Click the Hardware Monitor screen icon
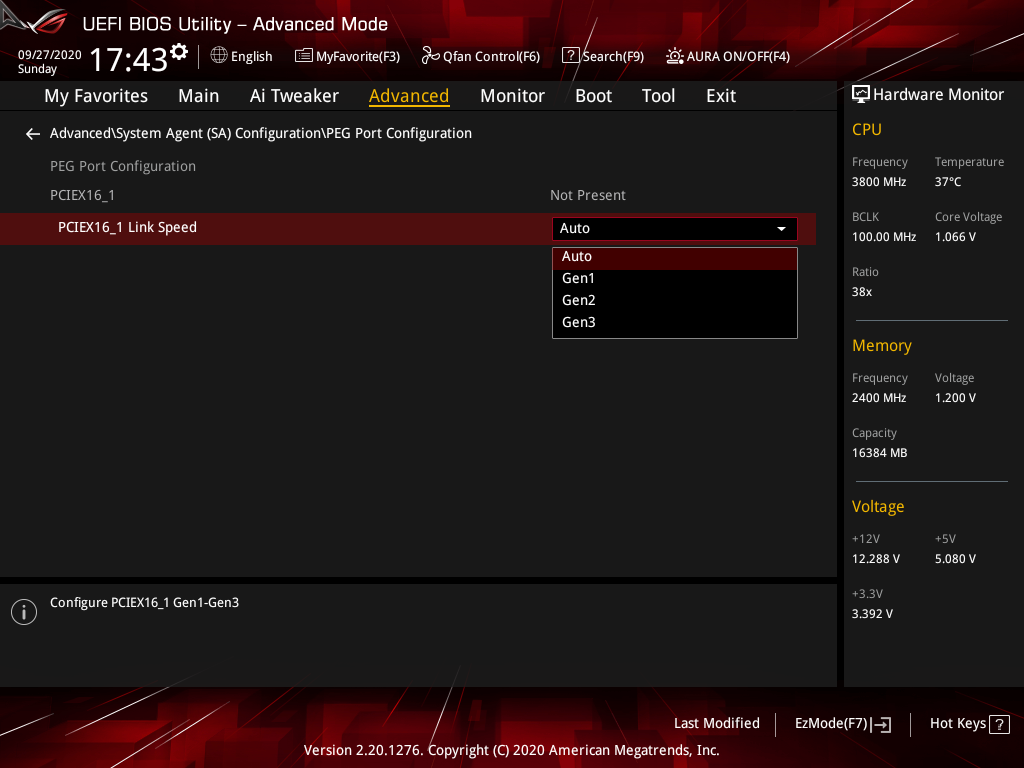The height and width of the screenshot is (768, 1024). click(x=861, y=95)
